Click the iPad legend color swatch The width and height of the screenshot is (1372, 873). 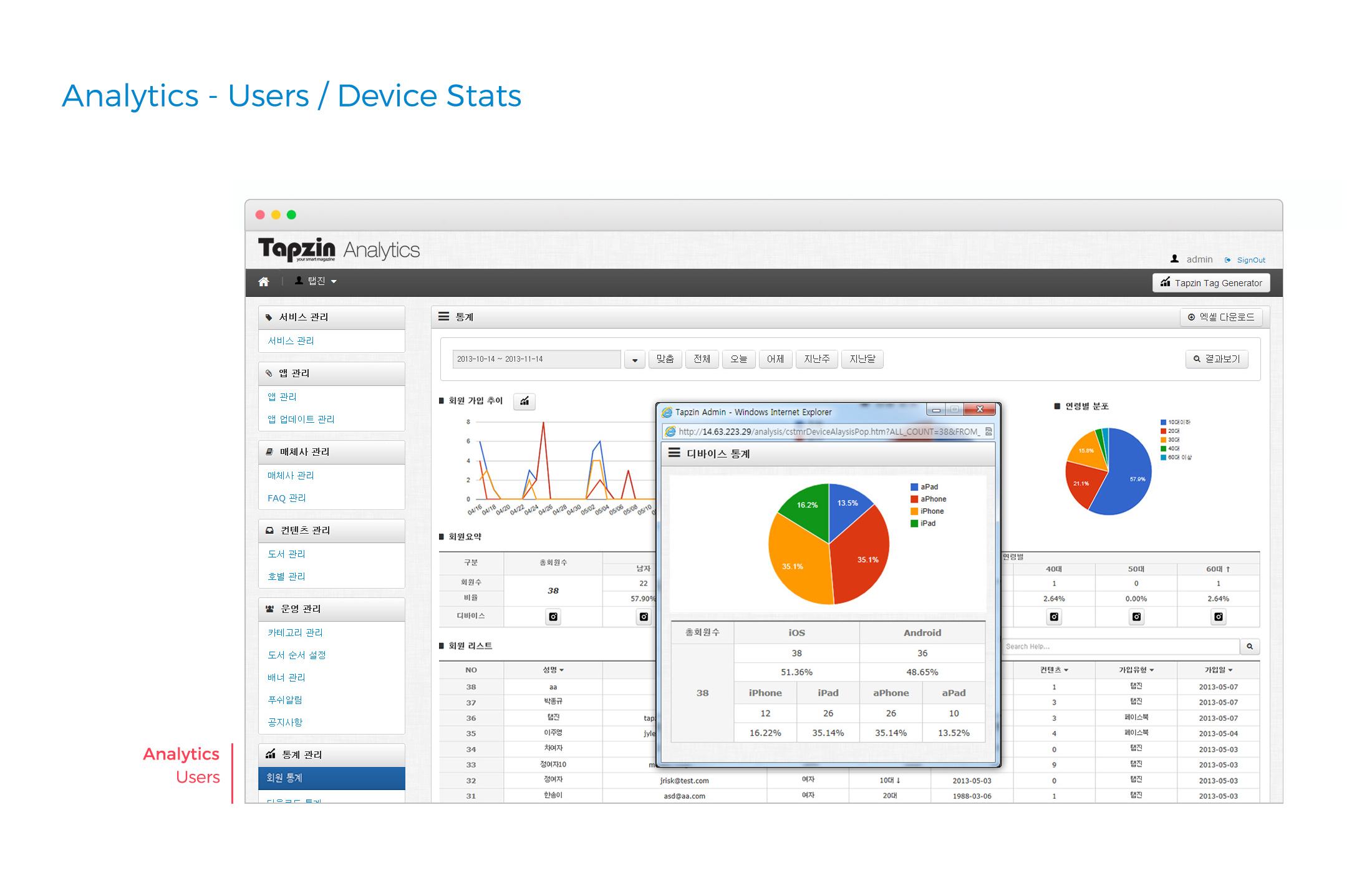pos(914,523)
